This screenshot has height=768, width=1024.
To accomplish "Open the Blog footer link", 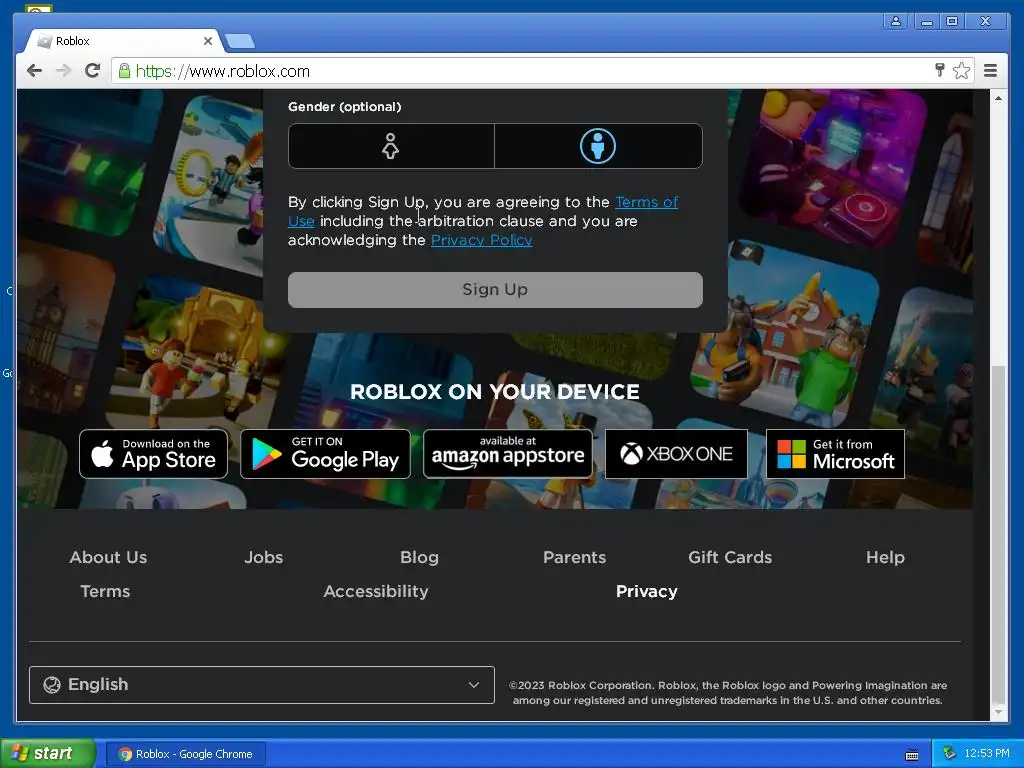I will coord(419,557).
